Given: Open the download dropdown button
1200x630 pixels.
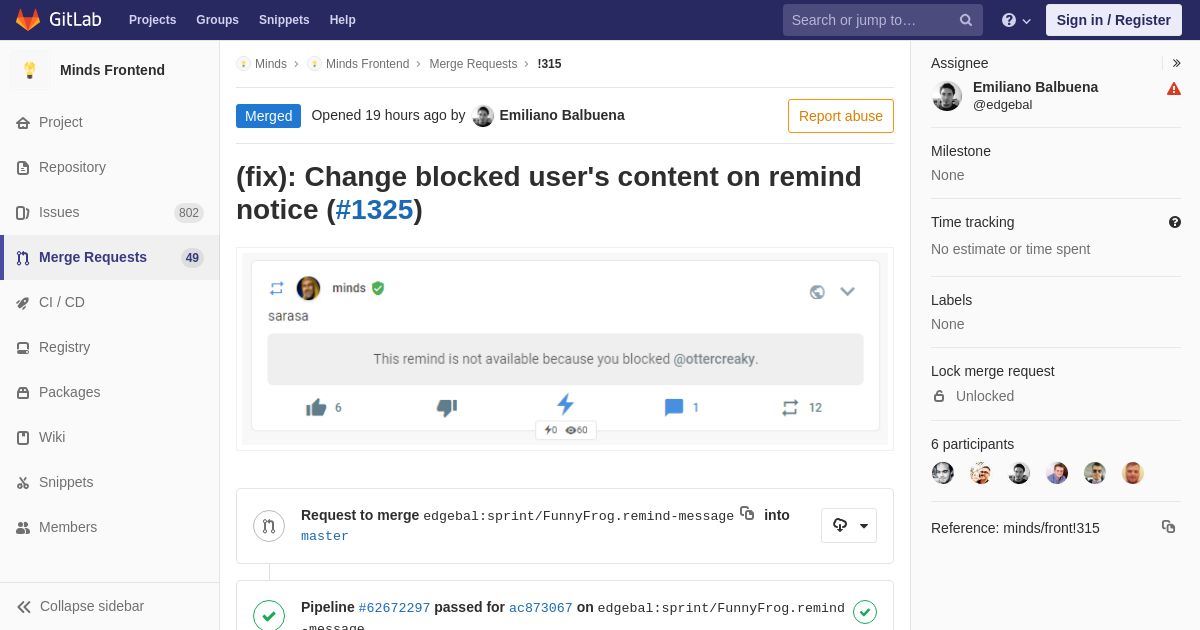Looking at the screenshot, I should (x=849, y=525).
